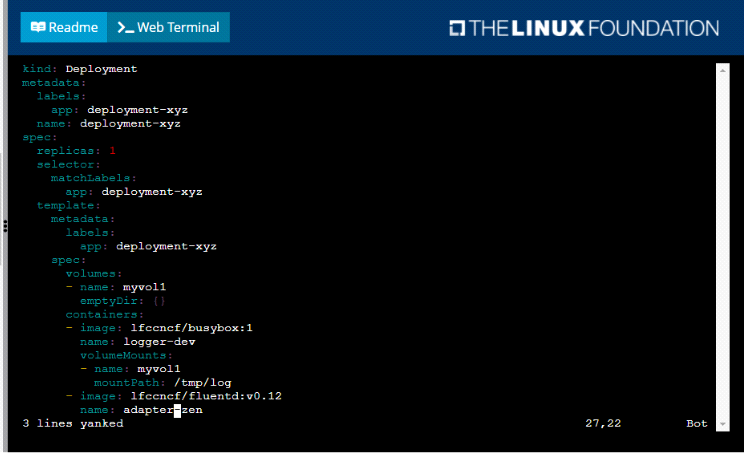
Task: Switch to the Web Terminal tab
Action: tap(168, 27)
